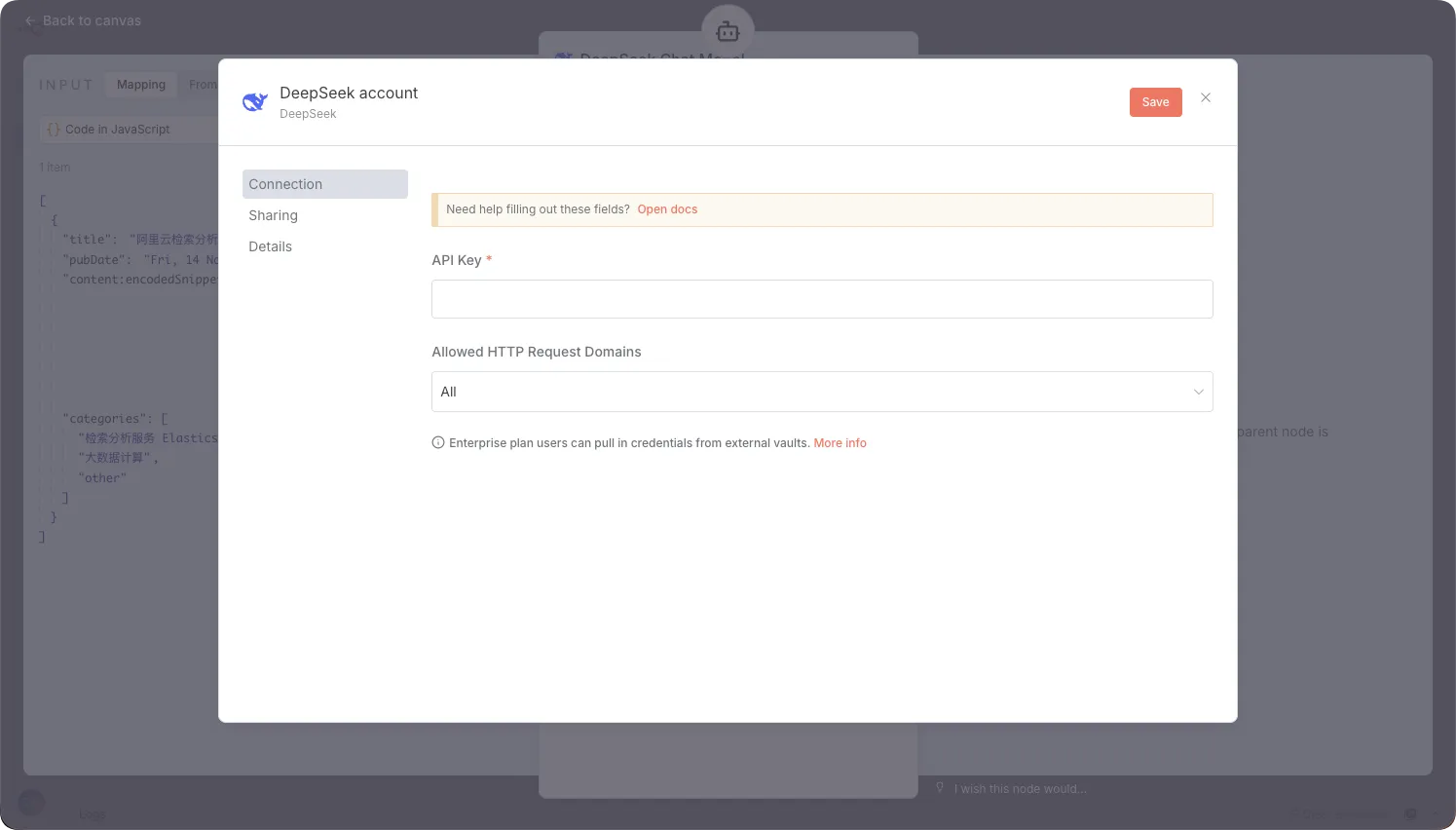Open the Allowed HTTP Request Domains dropdown
This screenshot has height=830, width=1456.
click(821, 392)
